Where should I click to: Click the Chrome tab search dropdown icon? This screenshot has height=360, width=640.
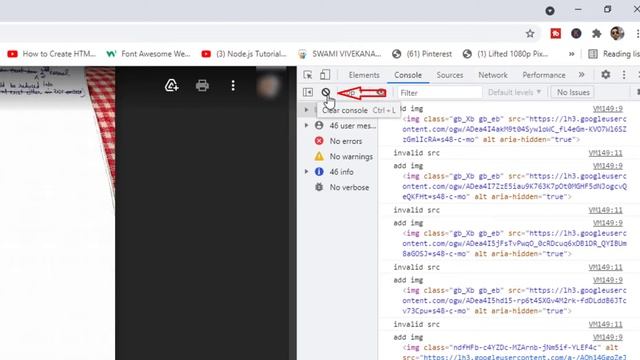(x=550, y=11)
